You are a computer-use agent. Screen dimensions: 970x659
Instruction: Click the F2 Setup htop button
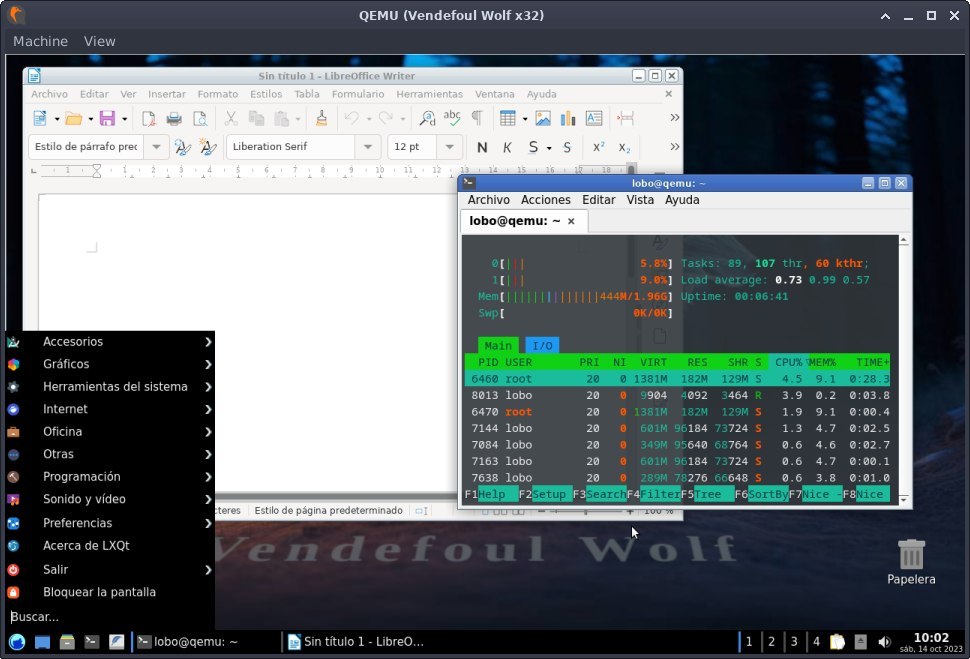546,494
